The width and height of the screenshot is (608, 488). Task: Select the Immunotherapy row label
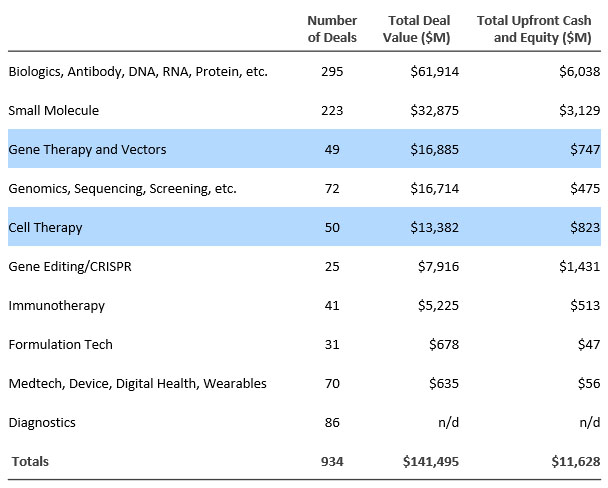(56, 306)
